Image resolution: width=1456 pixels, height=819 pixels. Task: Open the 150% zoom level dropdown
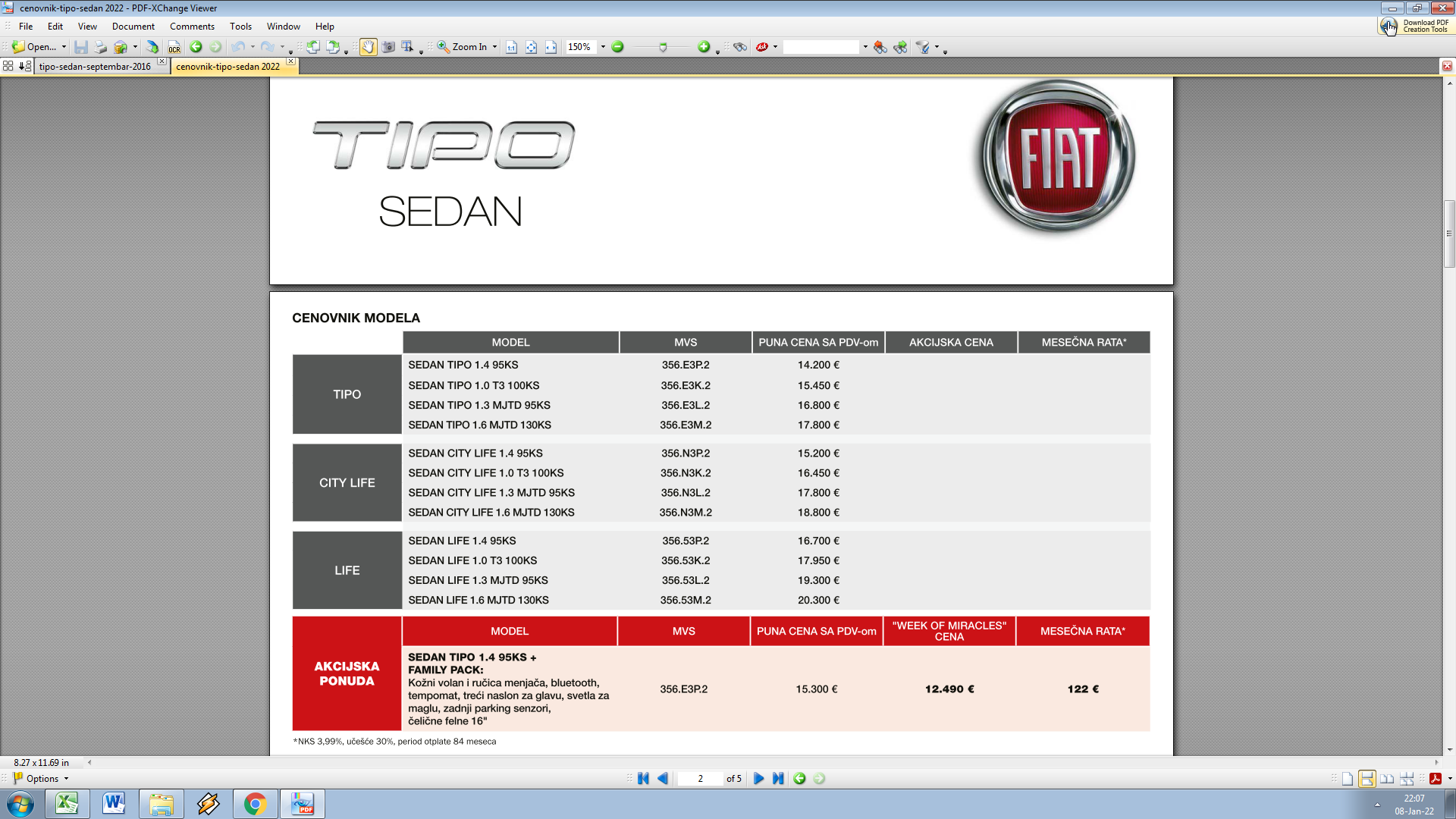[x=604, y=47]
